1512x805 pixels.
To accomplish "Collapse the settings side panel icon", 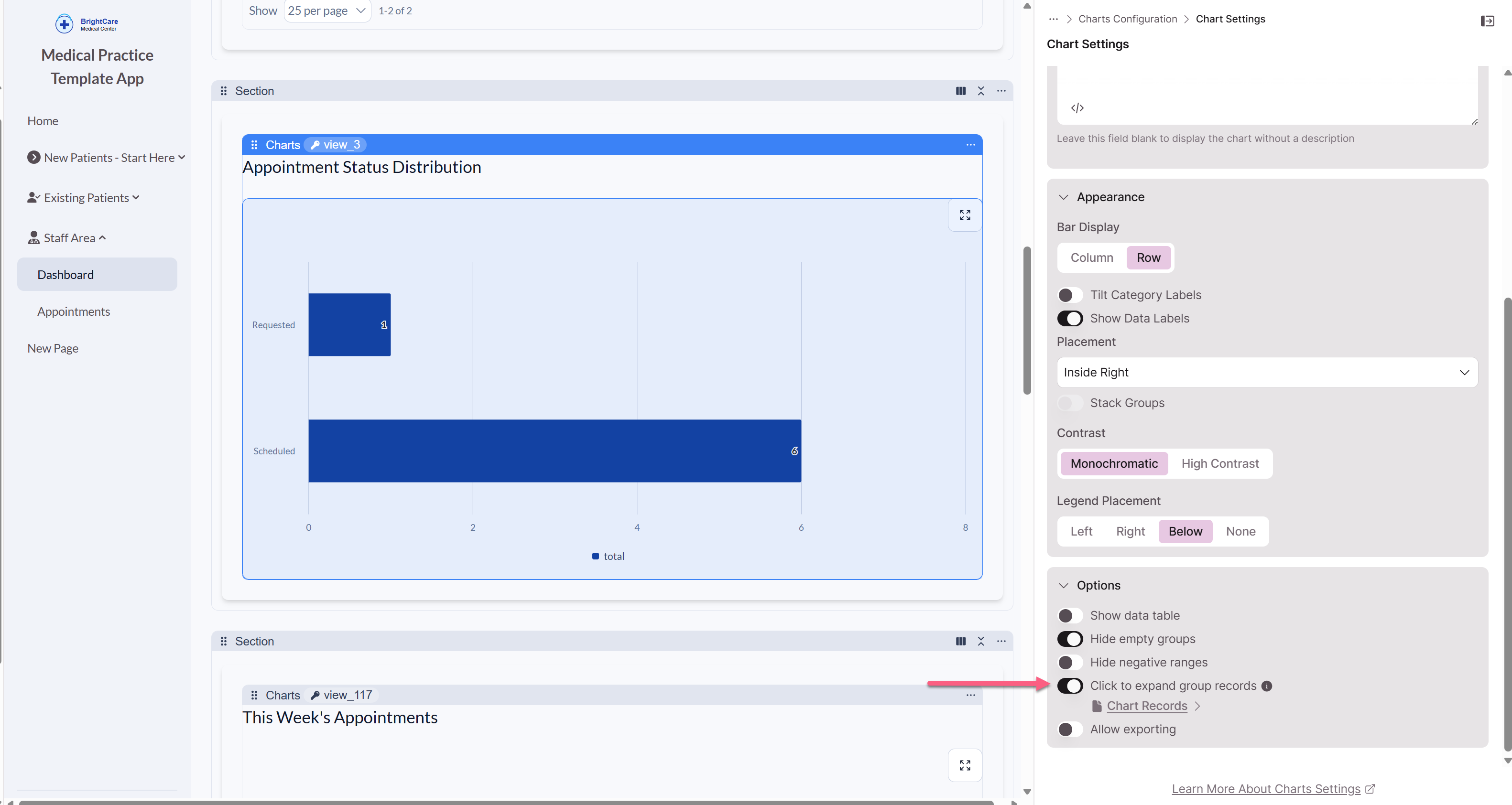I will coord(1487,21).
